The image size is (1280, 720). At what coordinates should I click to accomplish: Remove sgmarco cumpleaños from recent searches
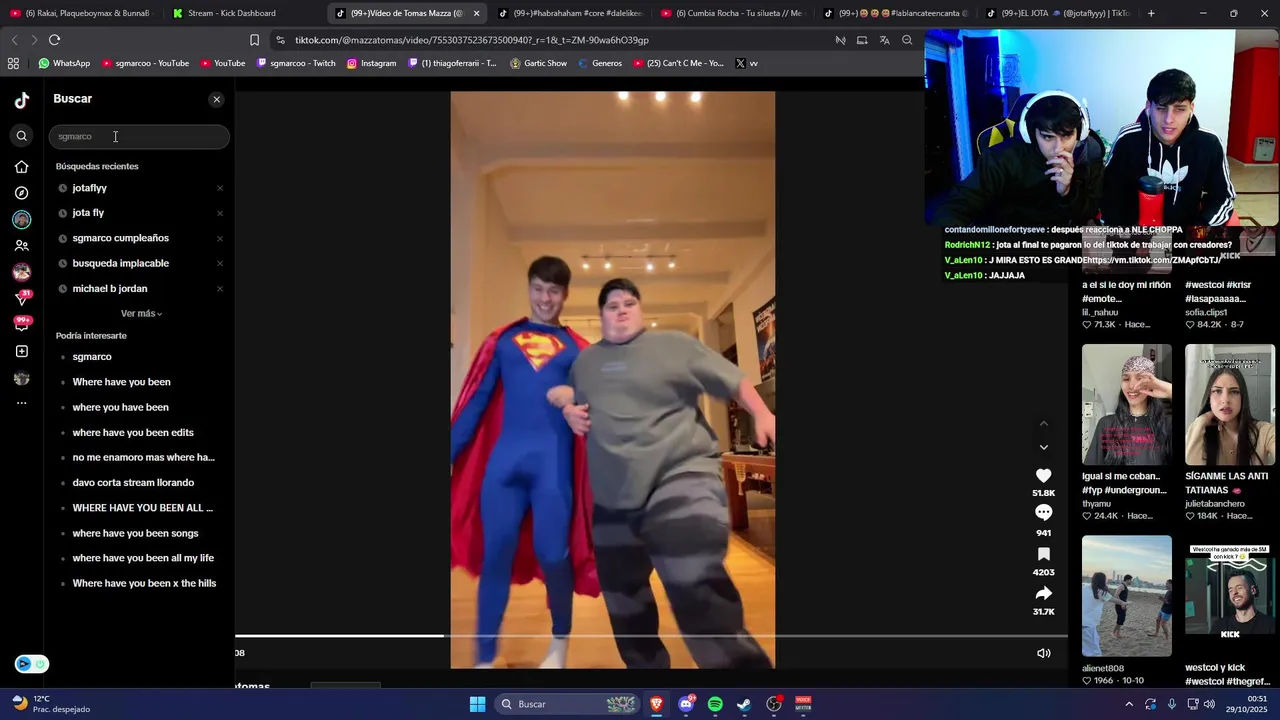pyautogui.click(x=220, y=238)
